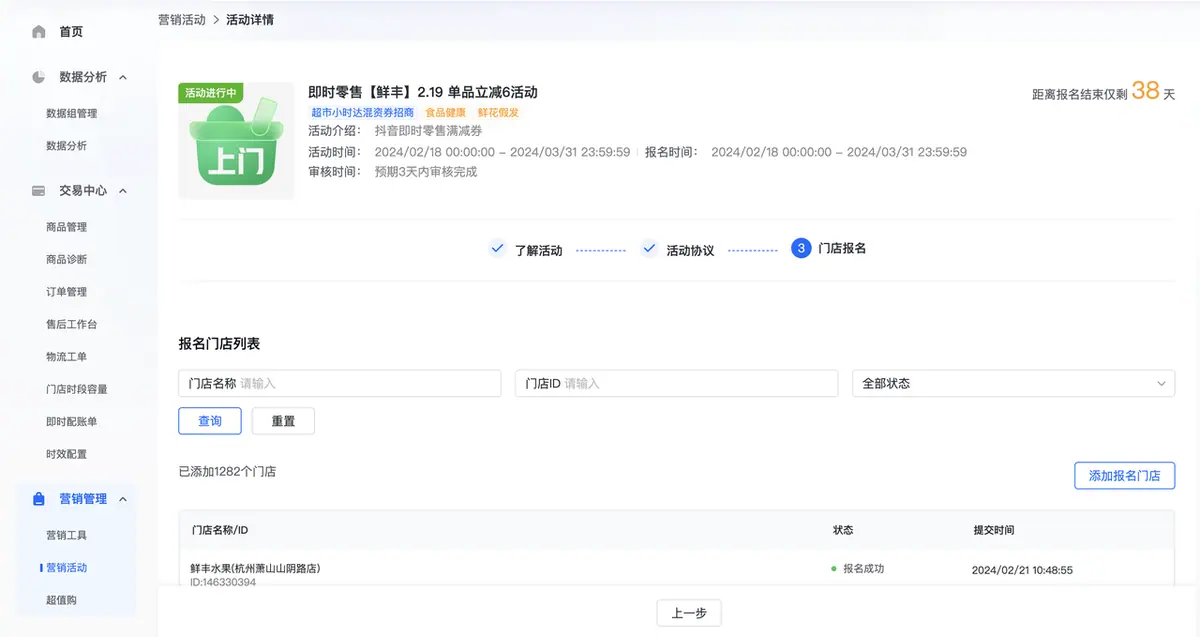
Task: Navigate to 订单管理
Action: (x=66, y=292)
